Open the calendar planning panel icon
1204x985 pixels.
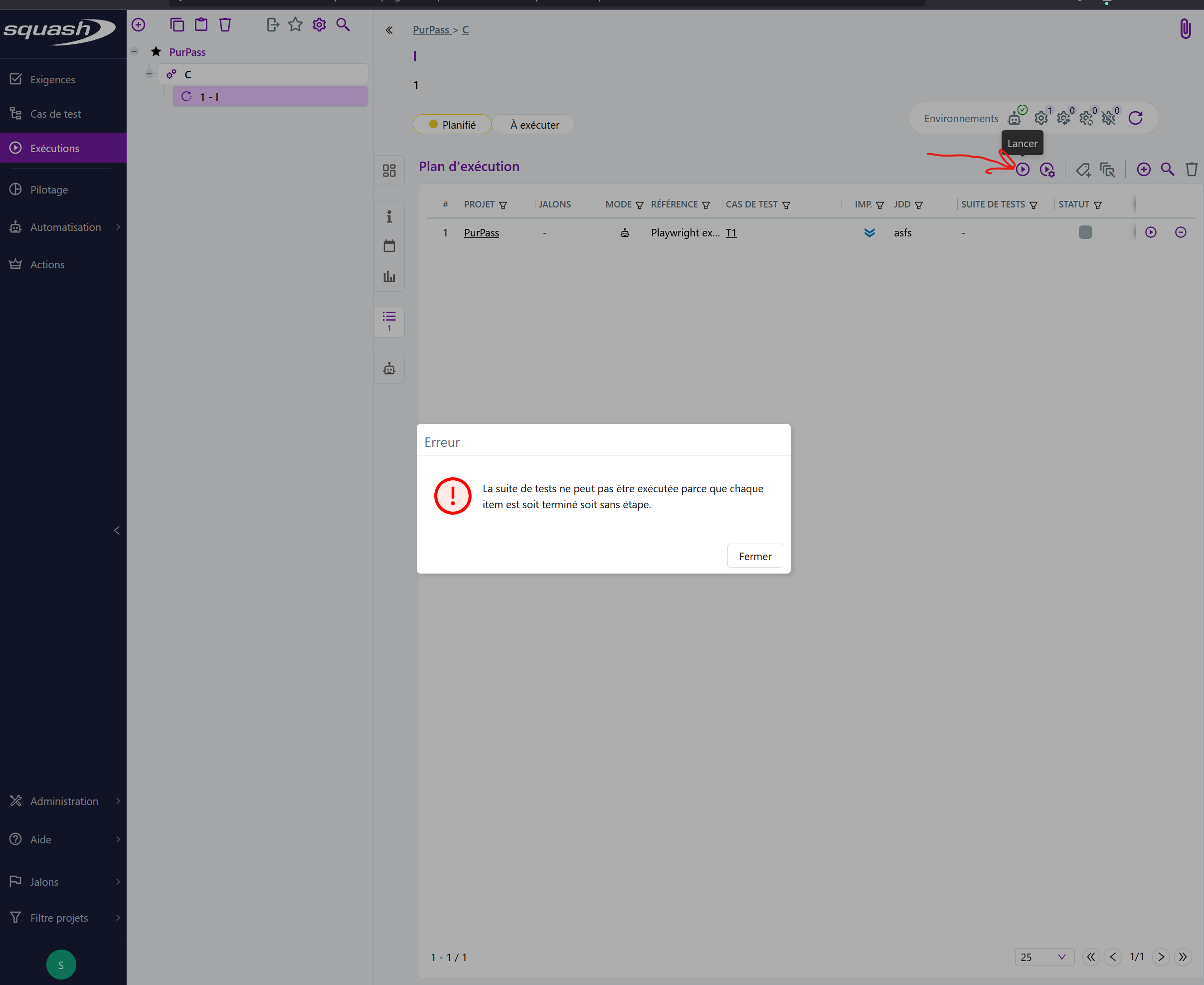pyautogui.click(x=389, y=246)
